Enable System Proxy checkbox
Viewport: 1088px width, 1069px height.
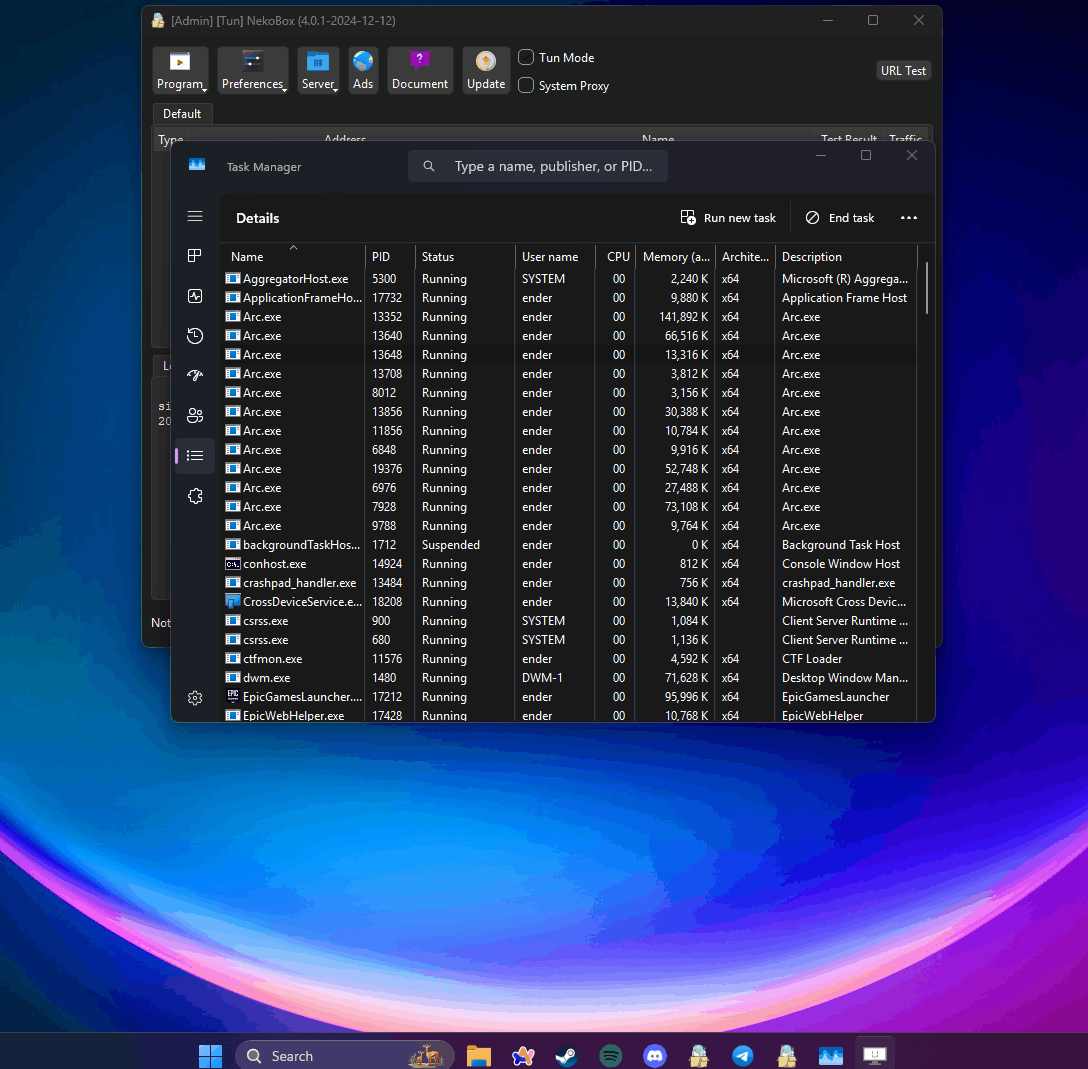(526, 85)
